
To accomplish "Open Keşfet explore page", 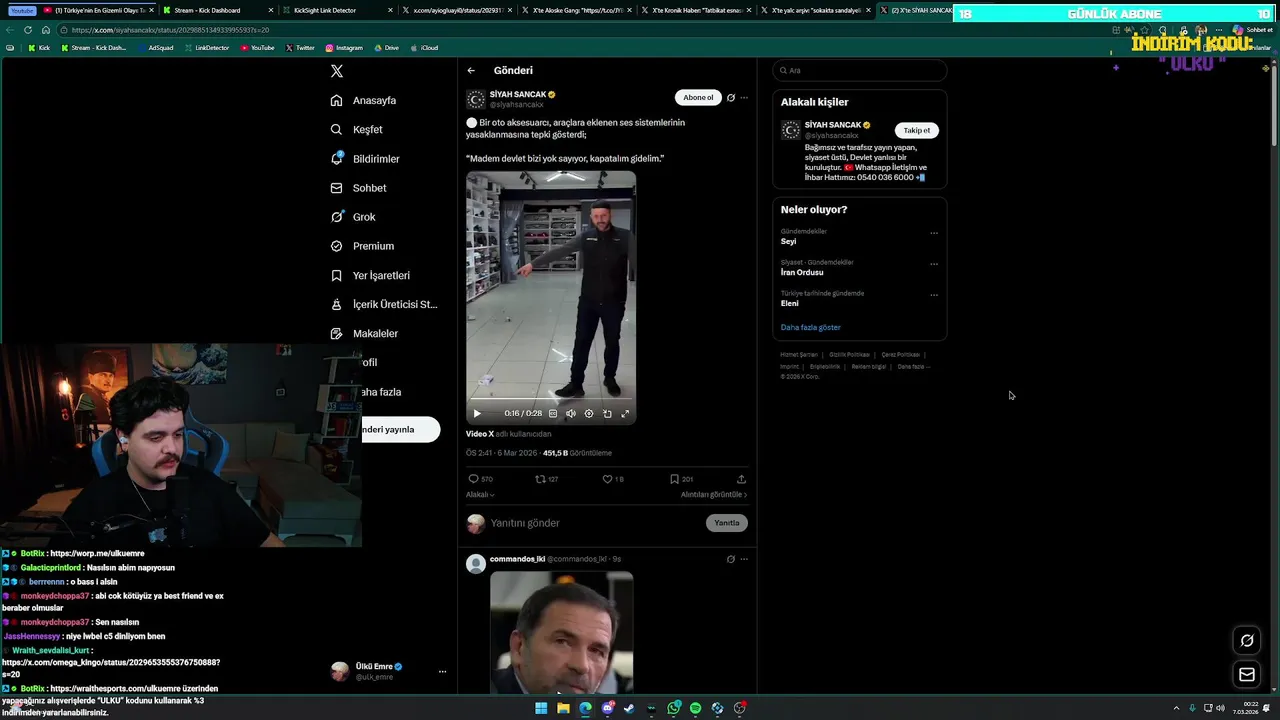I will [x=357, y=129].
